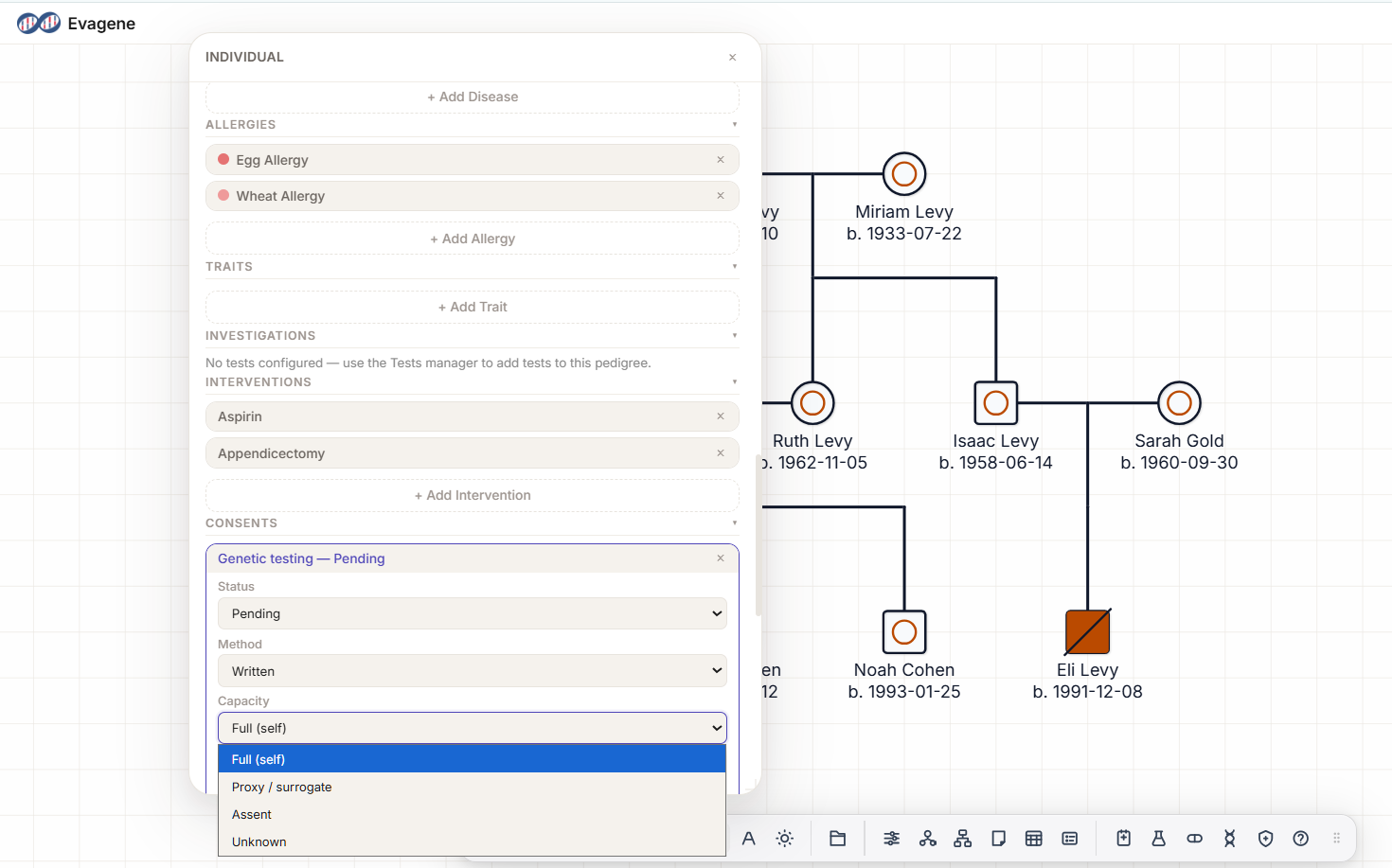Click the shield privacy toolbar icon
The width and height of the screenshot is (1392, 868).
coord(1265,839)
